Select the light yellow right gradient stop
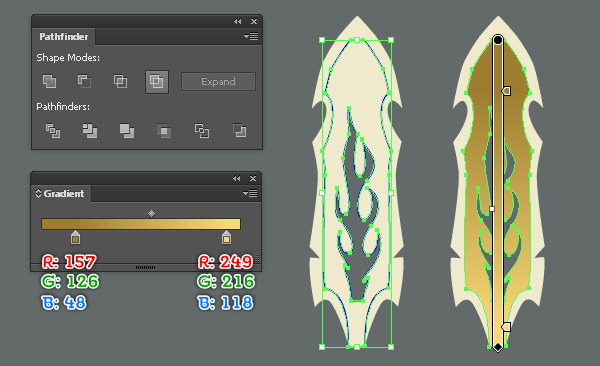The width and height of the screenshot is (600, 366). (x=226, y=237)
